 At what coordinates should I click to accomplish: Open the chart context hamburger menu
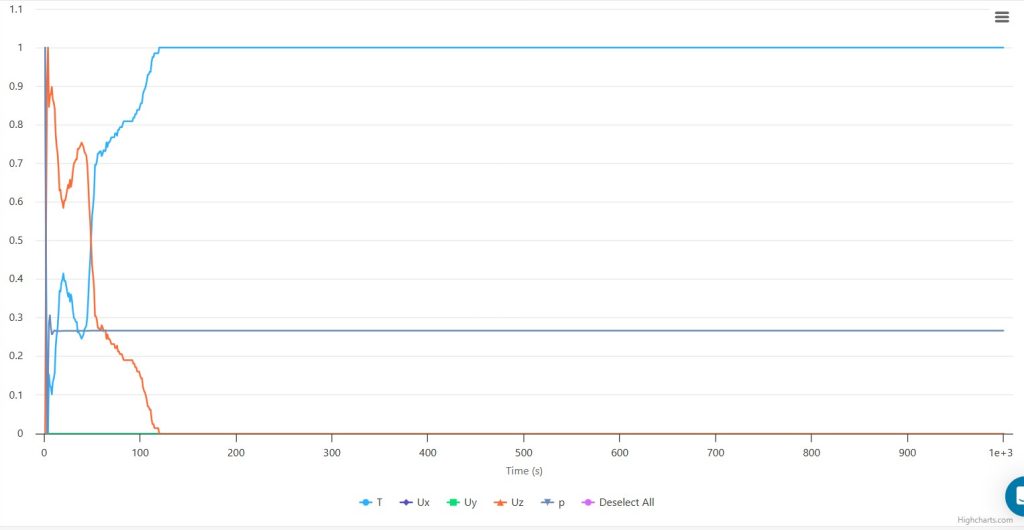[x=1002, y=16]
